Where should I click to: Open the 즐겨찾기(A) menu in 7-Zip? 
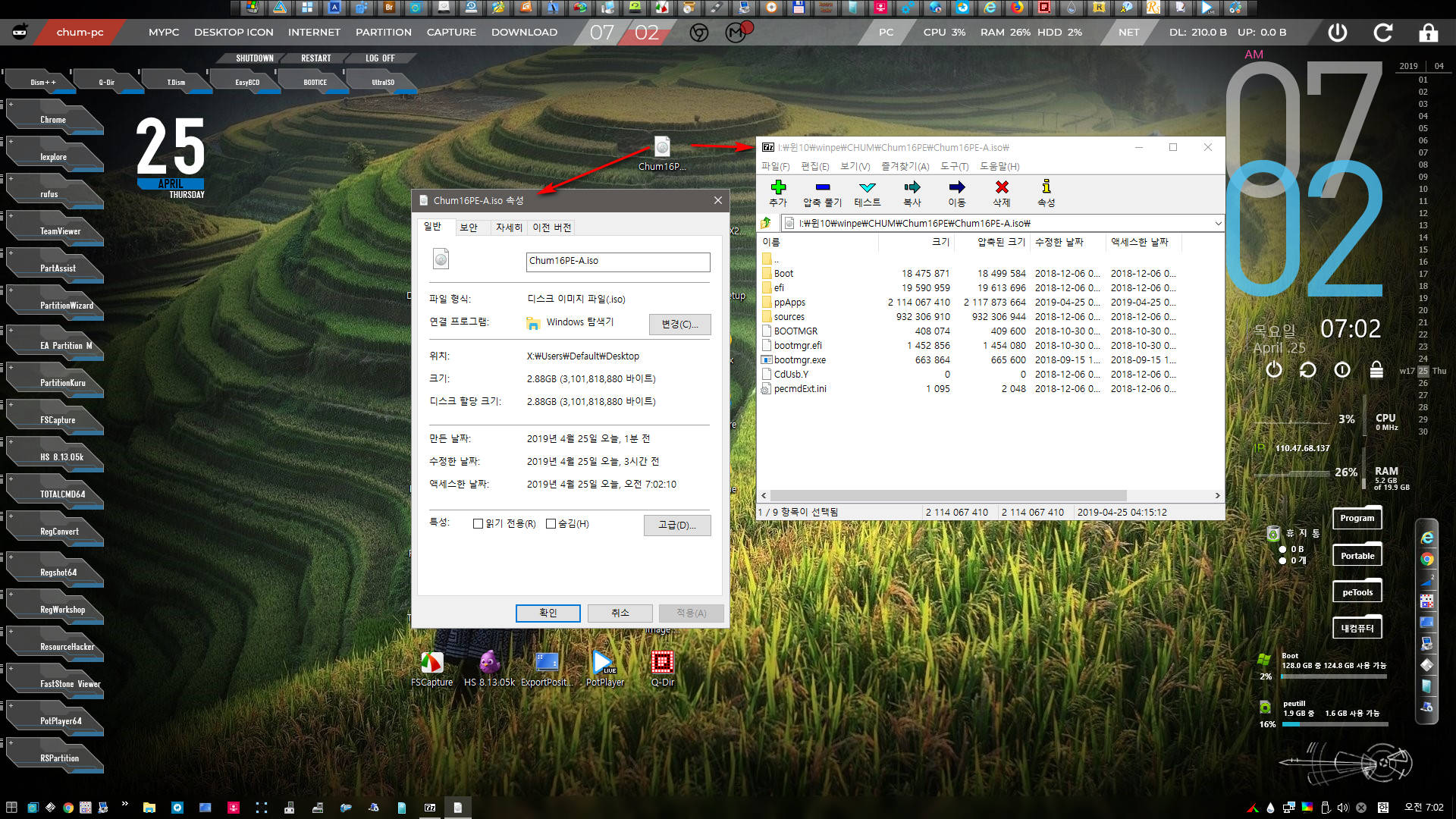[x=905, y=166]
